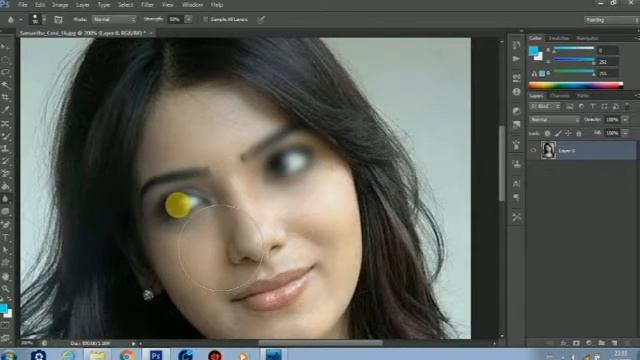Hide Layer 0 with eye icon
640x360 pixels.
[533, 150]
